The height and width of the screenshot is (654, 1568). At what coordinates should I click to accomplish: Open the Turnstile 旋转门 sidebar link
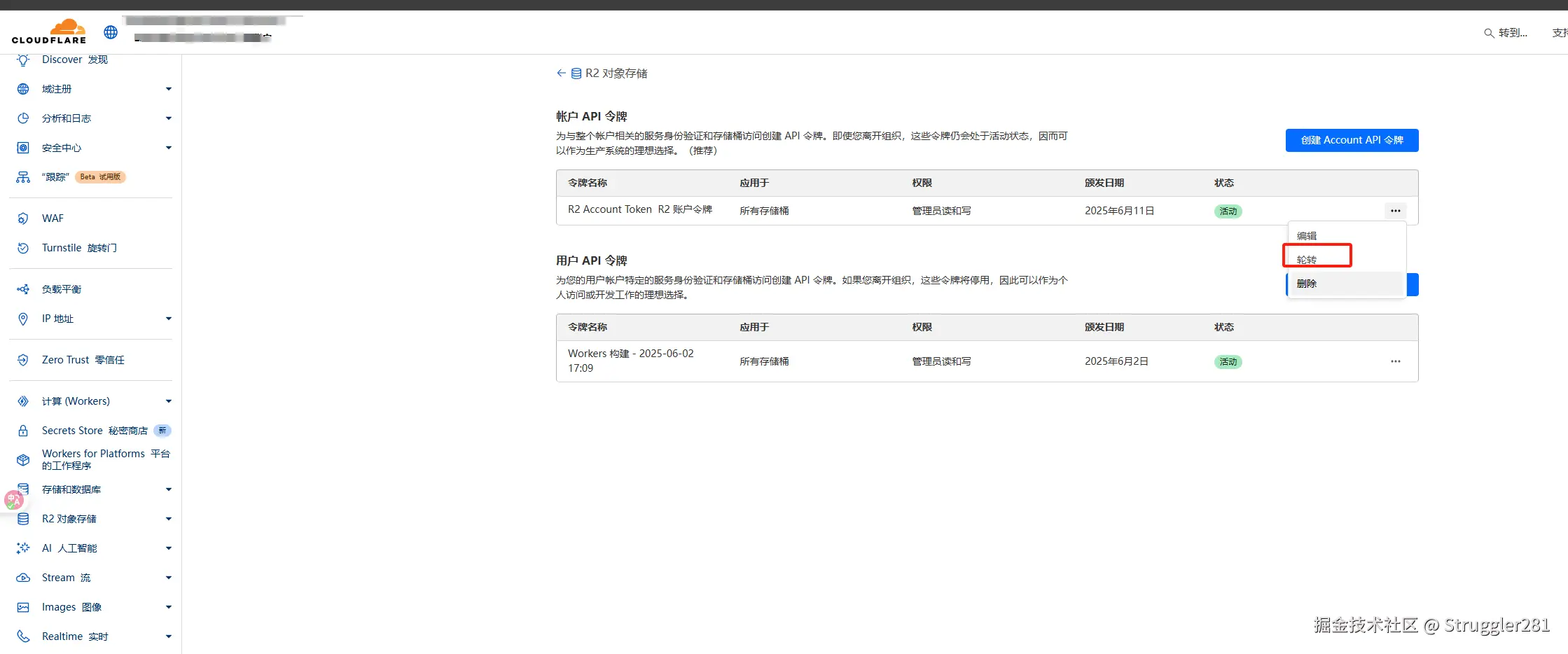tap(79, 248)
